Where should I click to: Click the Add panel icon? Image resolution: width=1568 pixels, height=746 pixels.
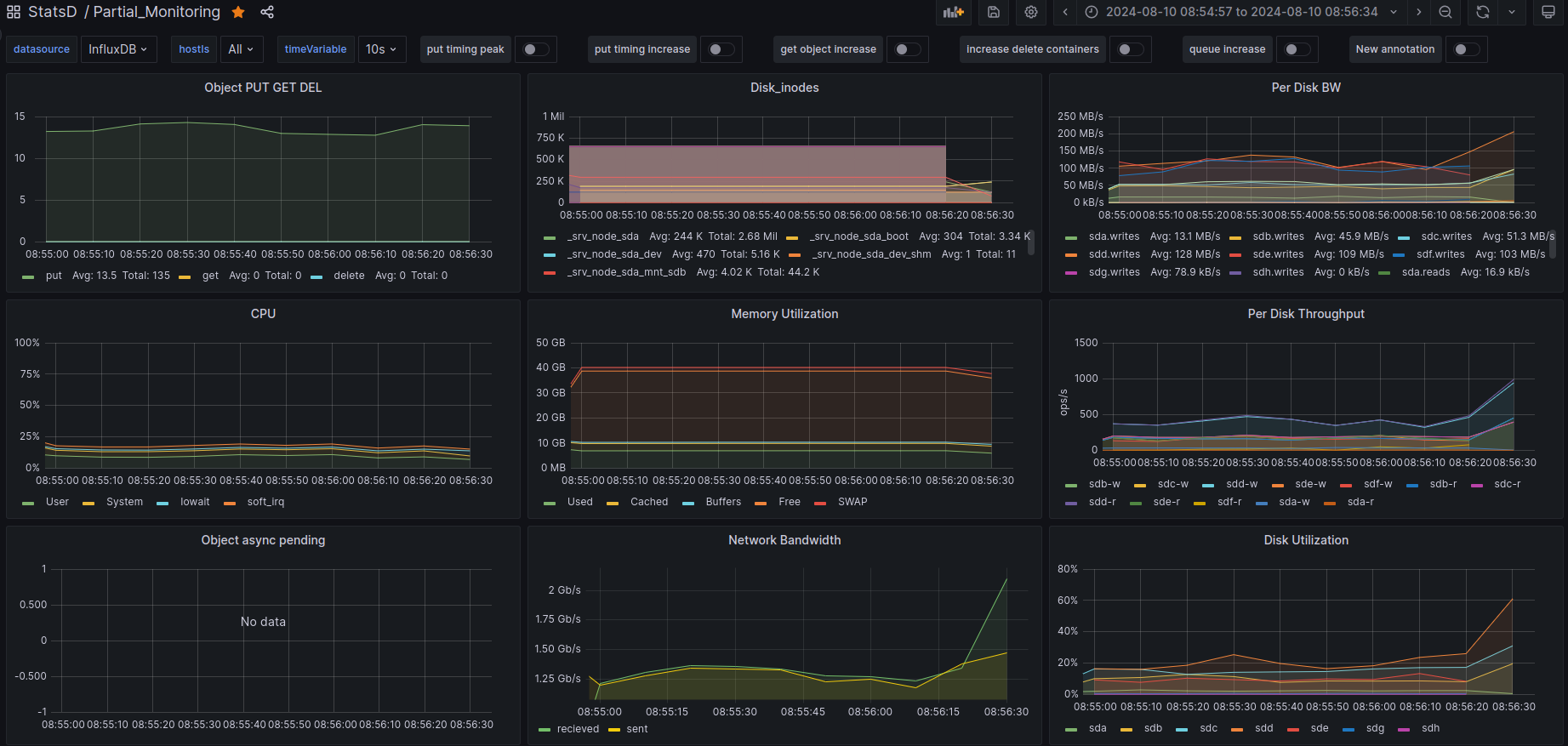coord(954,12)
